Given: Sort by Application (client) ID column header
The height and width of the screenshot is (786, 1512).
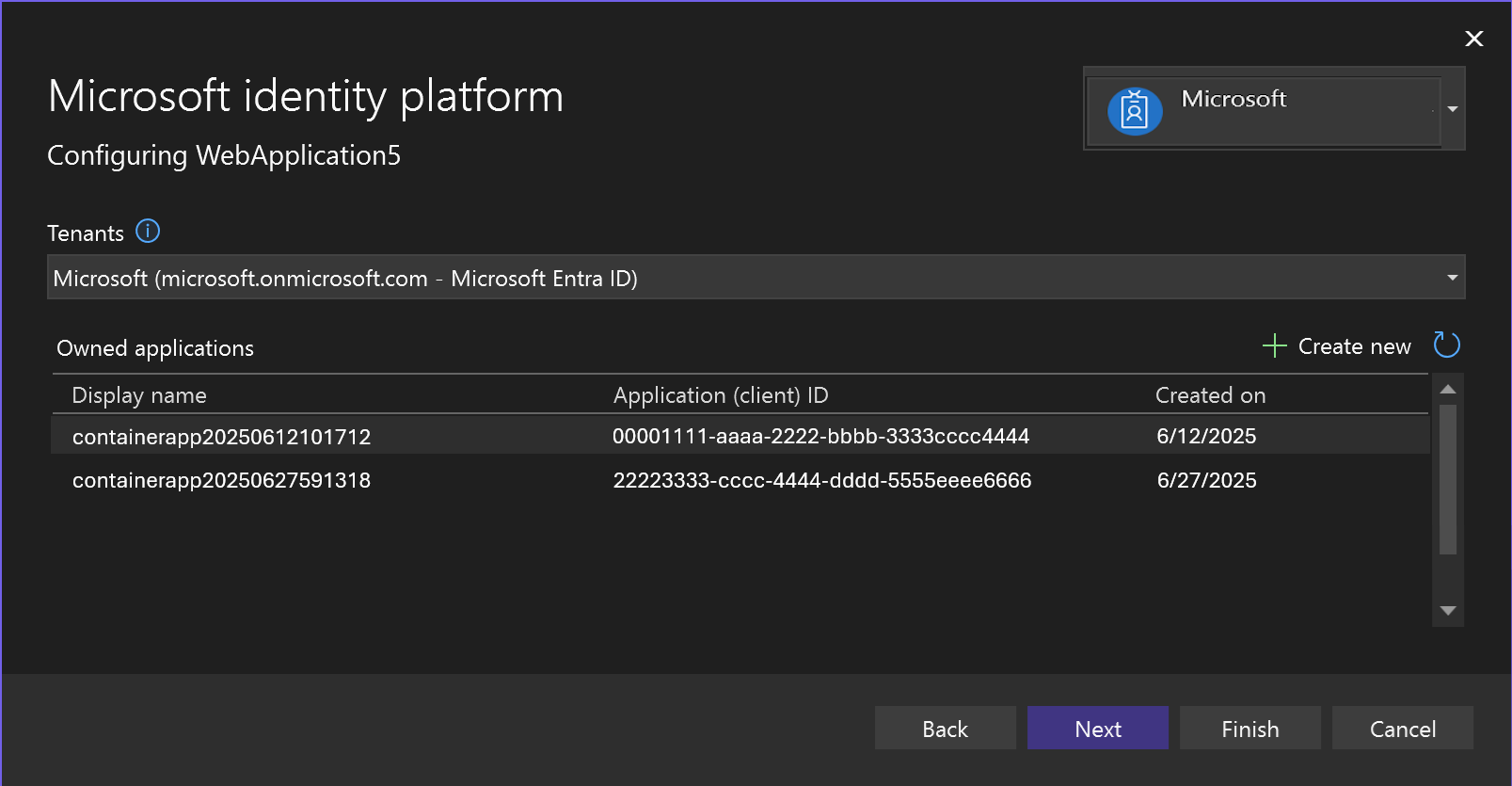Looking at the screenshot, I should pyautogui.click(x=721, y=395).
